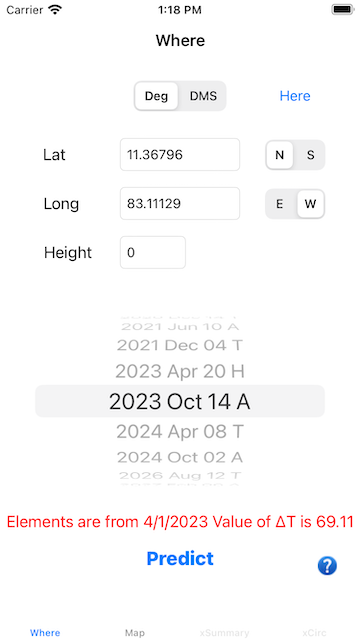Focus the Lat input field
The image size is (360, 640).
(180, 155)
